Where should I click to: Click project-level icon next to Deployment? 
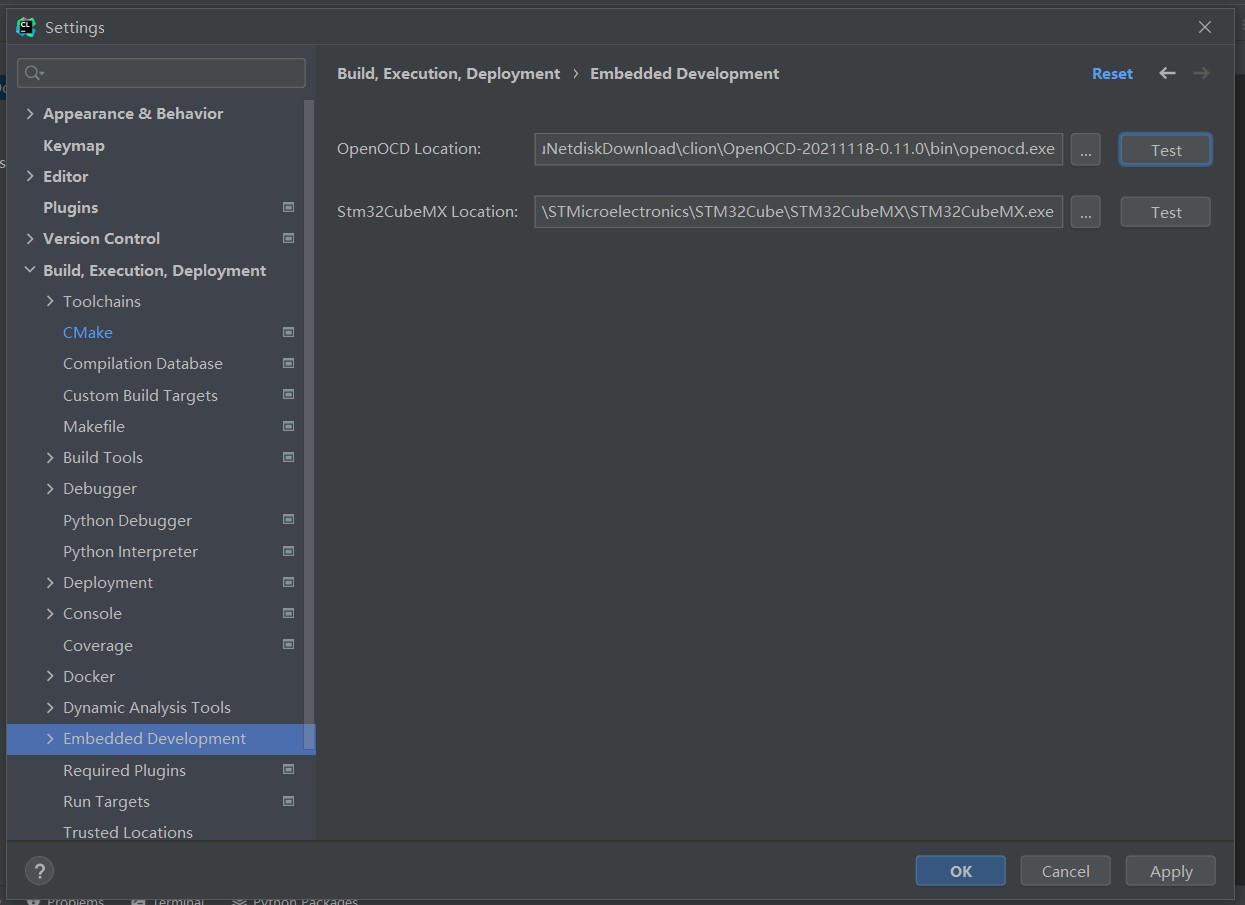(x=288, y=582)
